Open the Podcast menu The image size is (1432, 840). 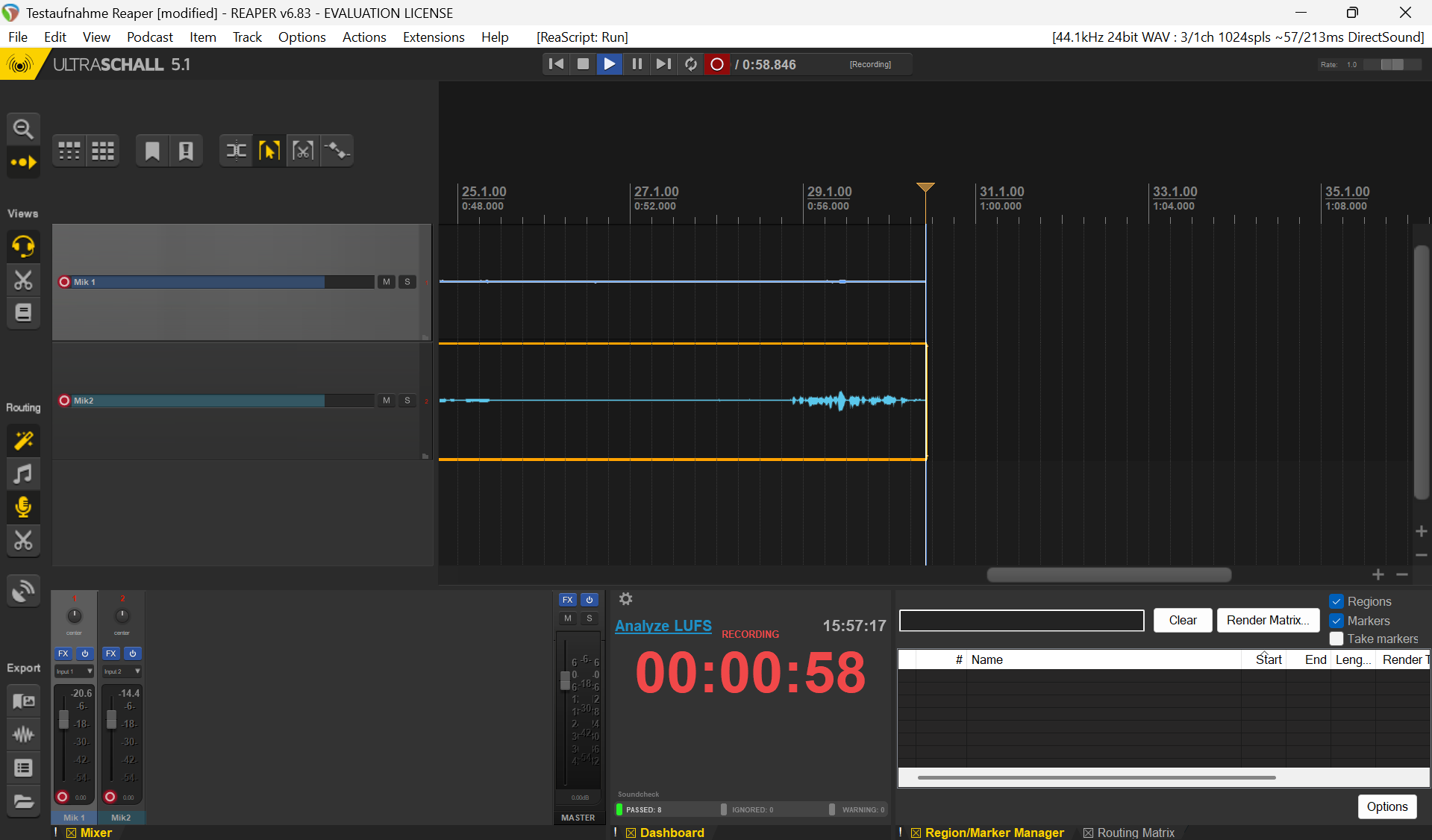tap(149, 37)
